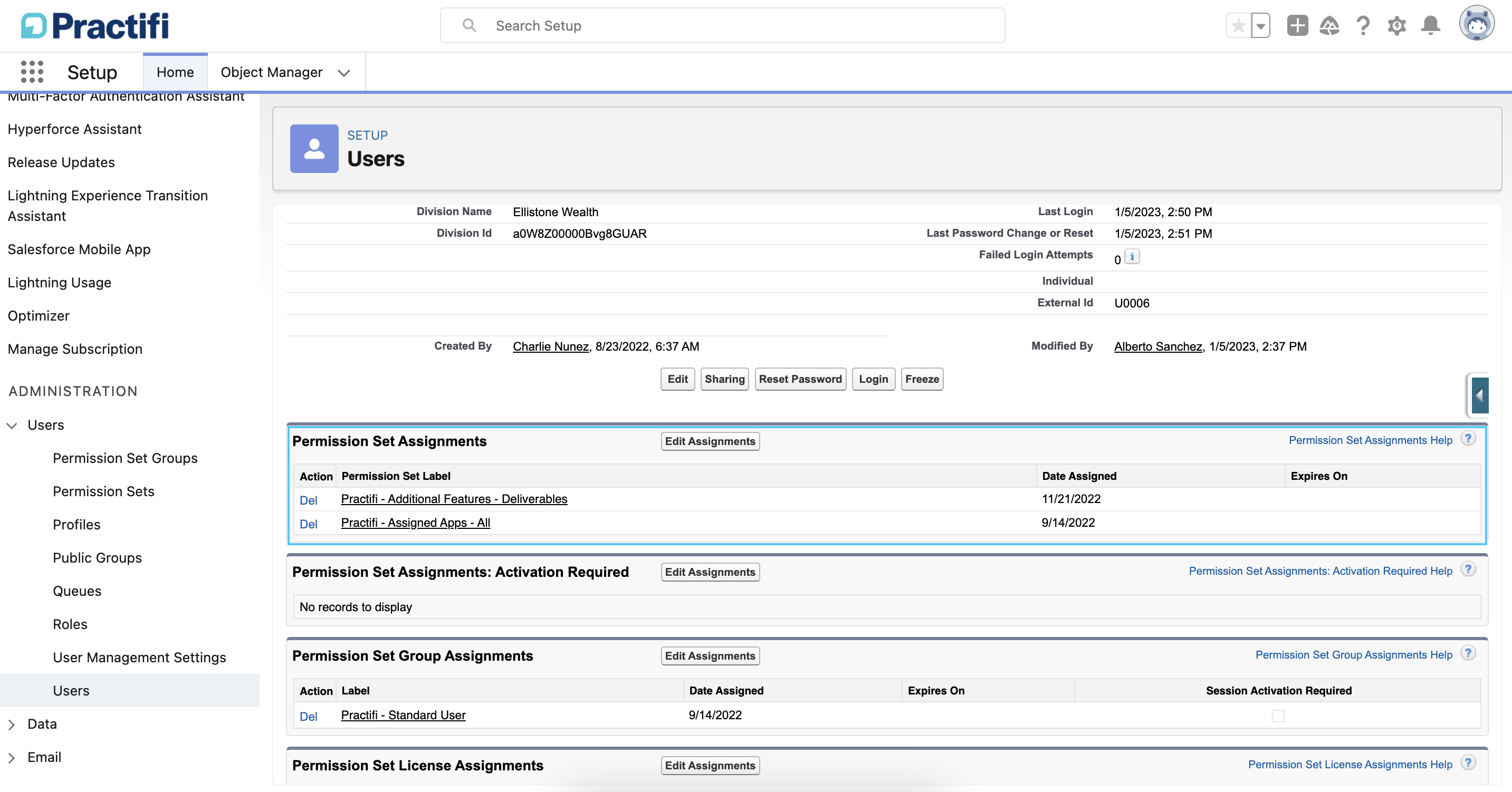Edit Assignments for Activation Required section
1512x792 pixels.
pyautogui.click(x=710, y=572)
